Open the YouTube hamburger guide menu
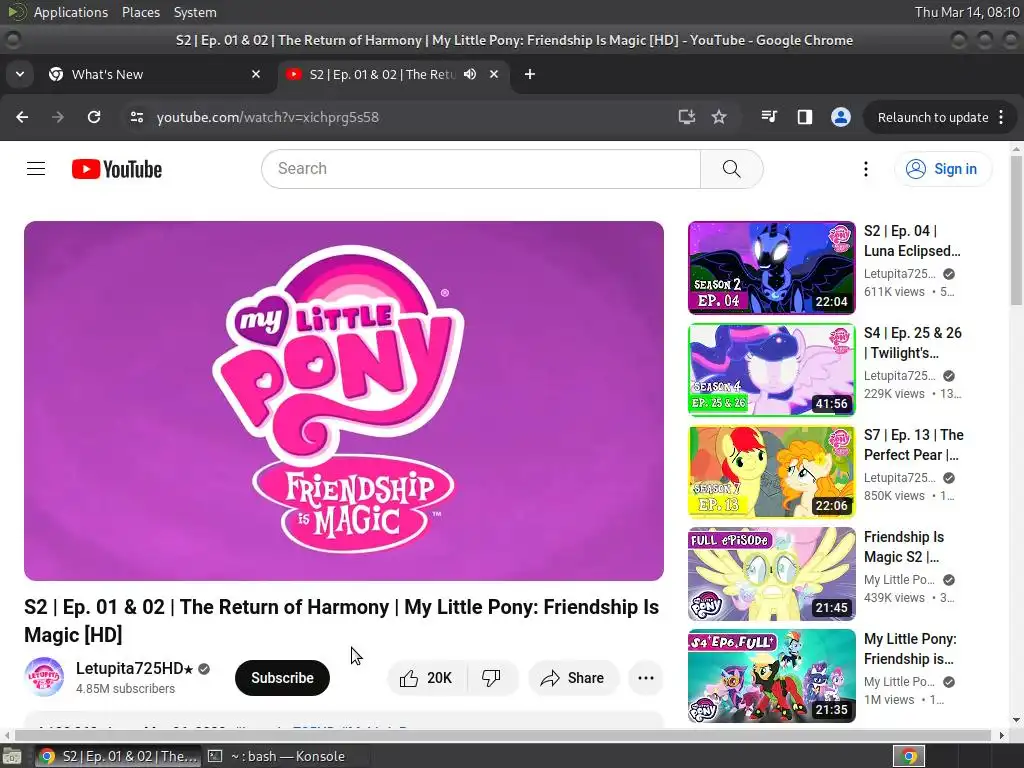The width and height of the screenshot is (1024, 768). (x=36, y=169)
